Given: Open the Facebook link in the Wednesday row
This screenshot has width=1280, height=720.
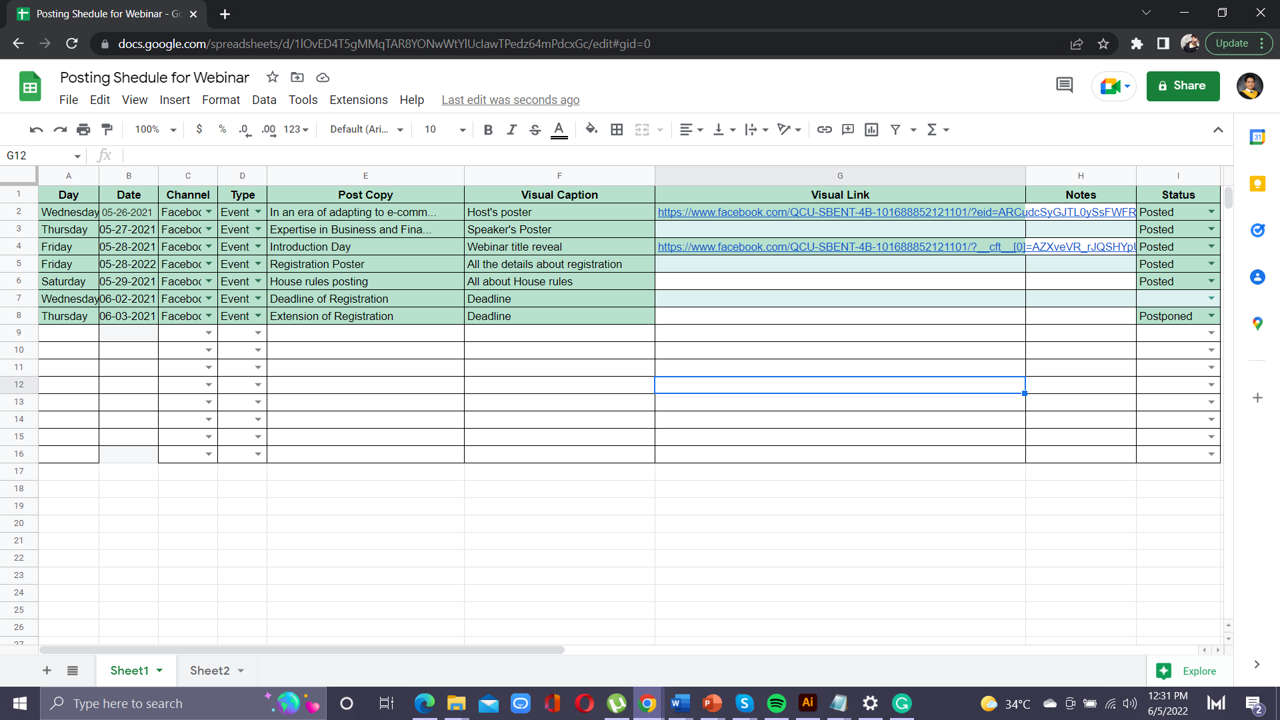Looking at the screenshot, I should click(897, 212).
